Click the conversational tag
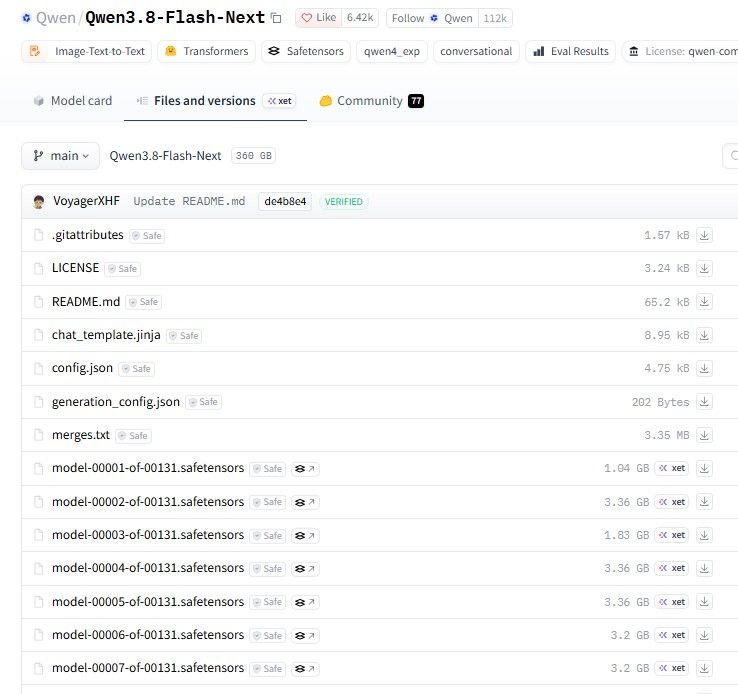The height and width of the screenshot is (694, 738). pyautogui.click(x=476, y=51)
